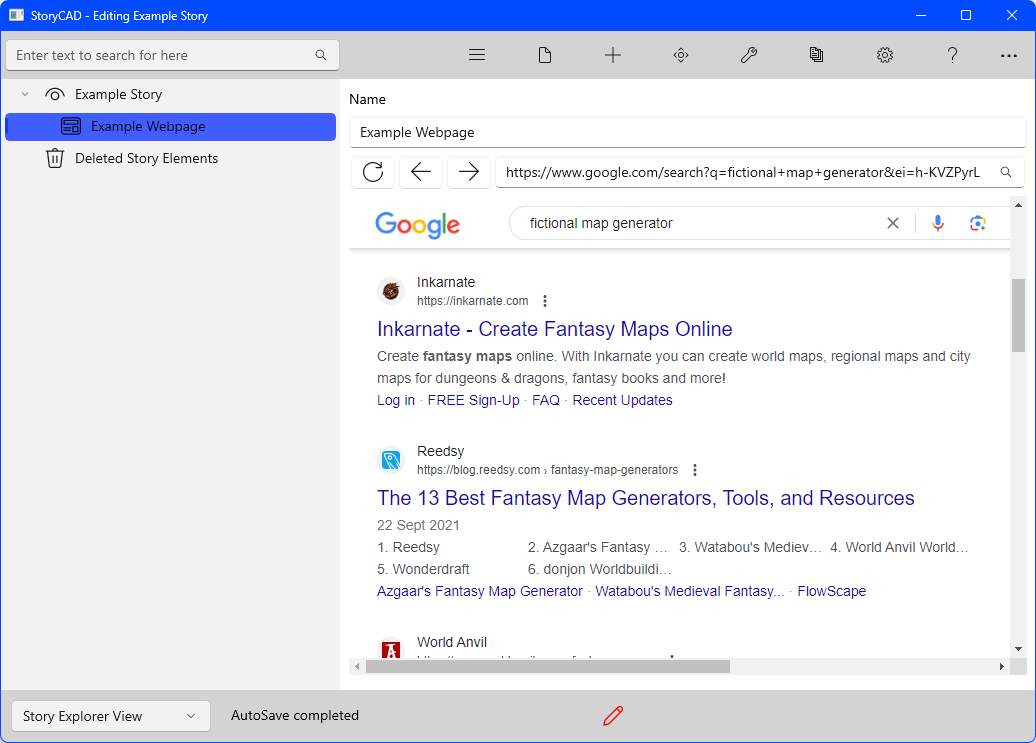Click the move element crosshair icon
The image size is (1036, 743).
click(681, 55)
